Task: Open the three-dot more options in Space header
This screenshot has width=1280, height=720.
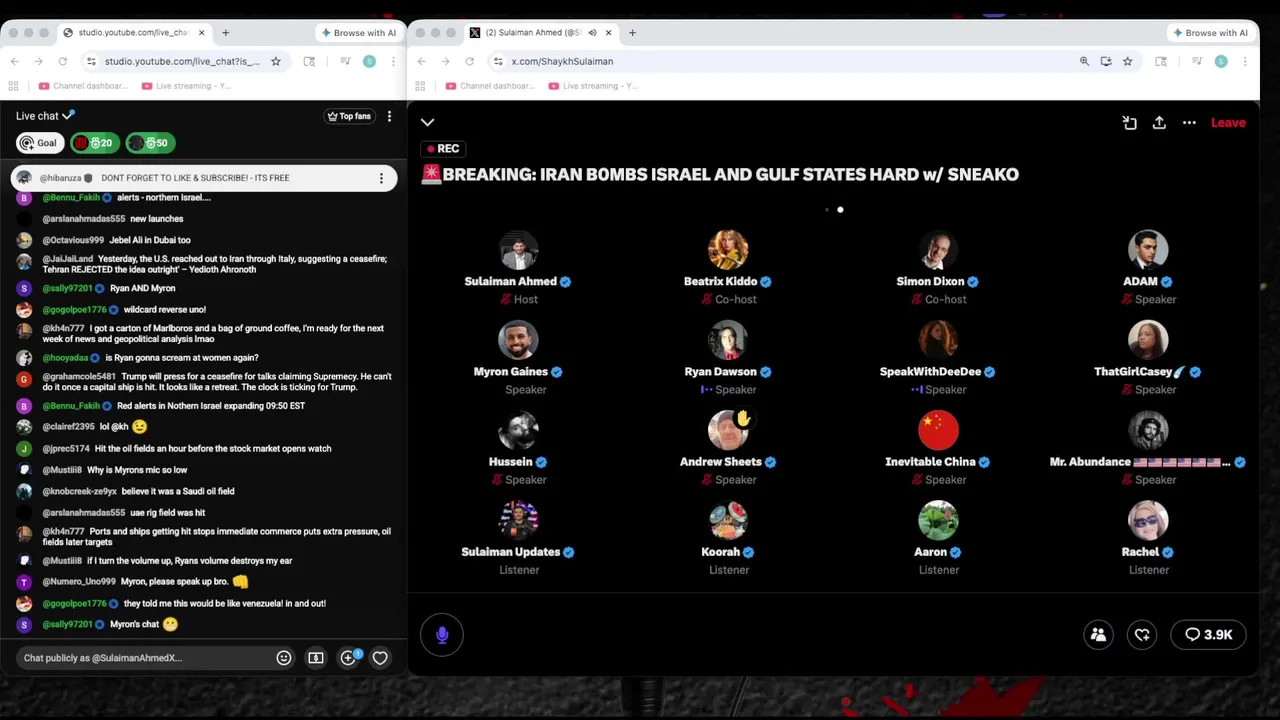Action: click(x=1189, y=122)
